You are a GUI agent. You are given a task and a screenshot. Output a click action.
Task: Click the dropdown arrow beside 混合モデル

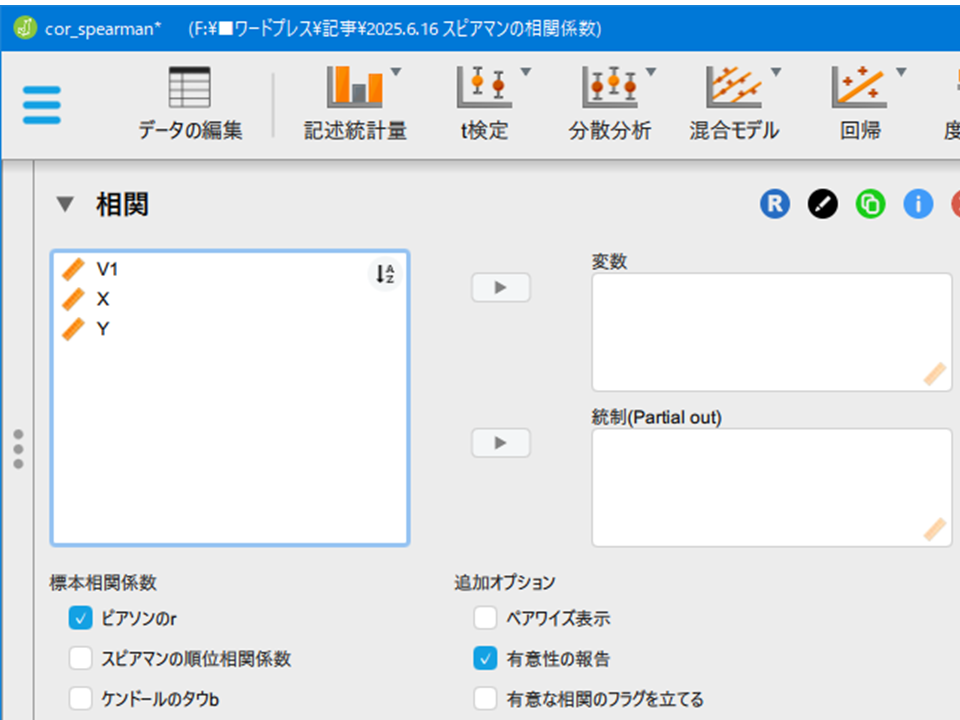coord(776,72)
